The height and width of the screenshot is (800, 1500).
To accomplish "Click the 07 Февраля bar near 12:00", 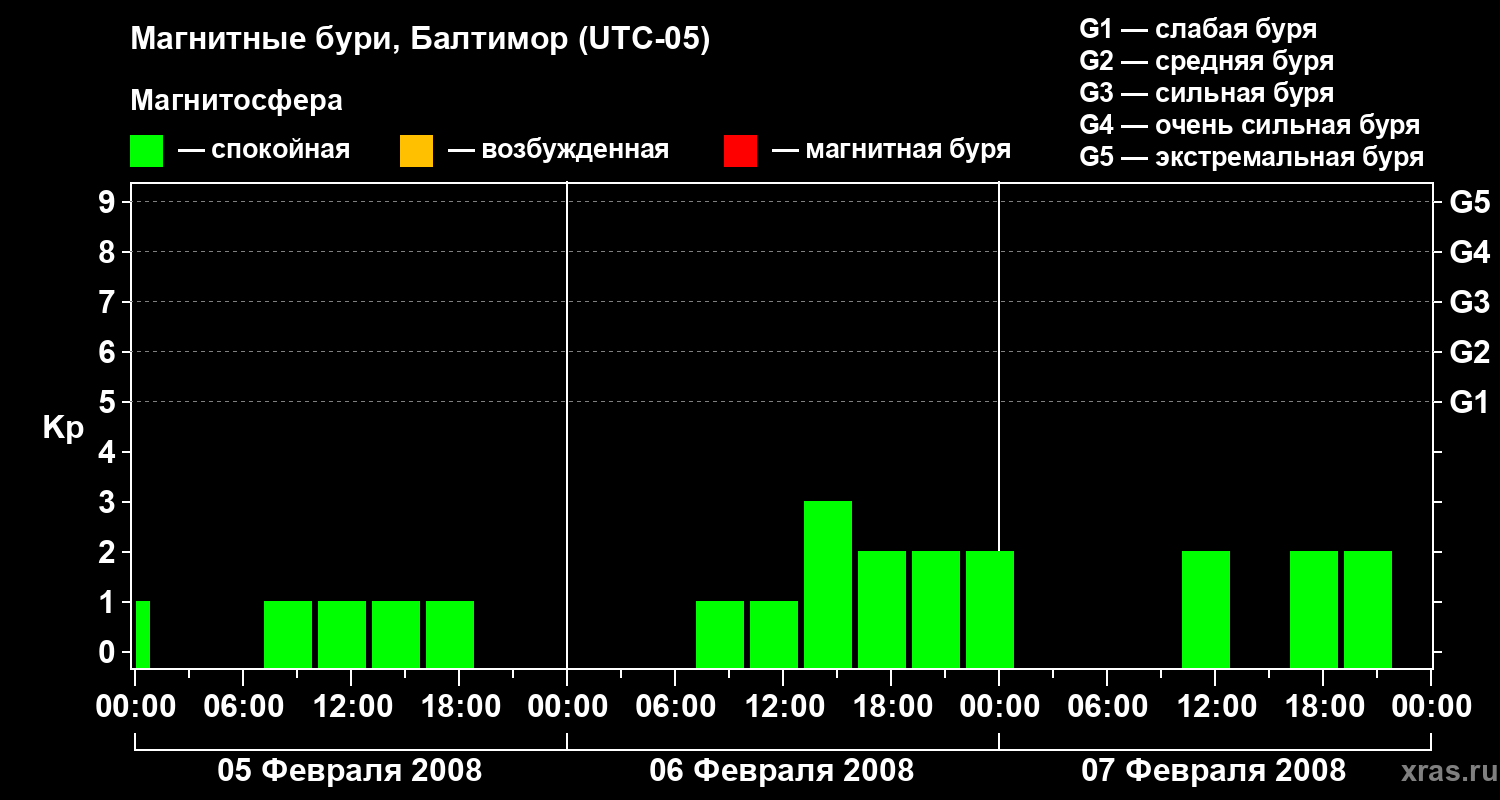I will coord(1206,609).
